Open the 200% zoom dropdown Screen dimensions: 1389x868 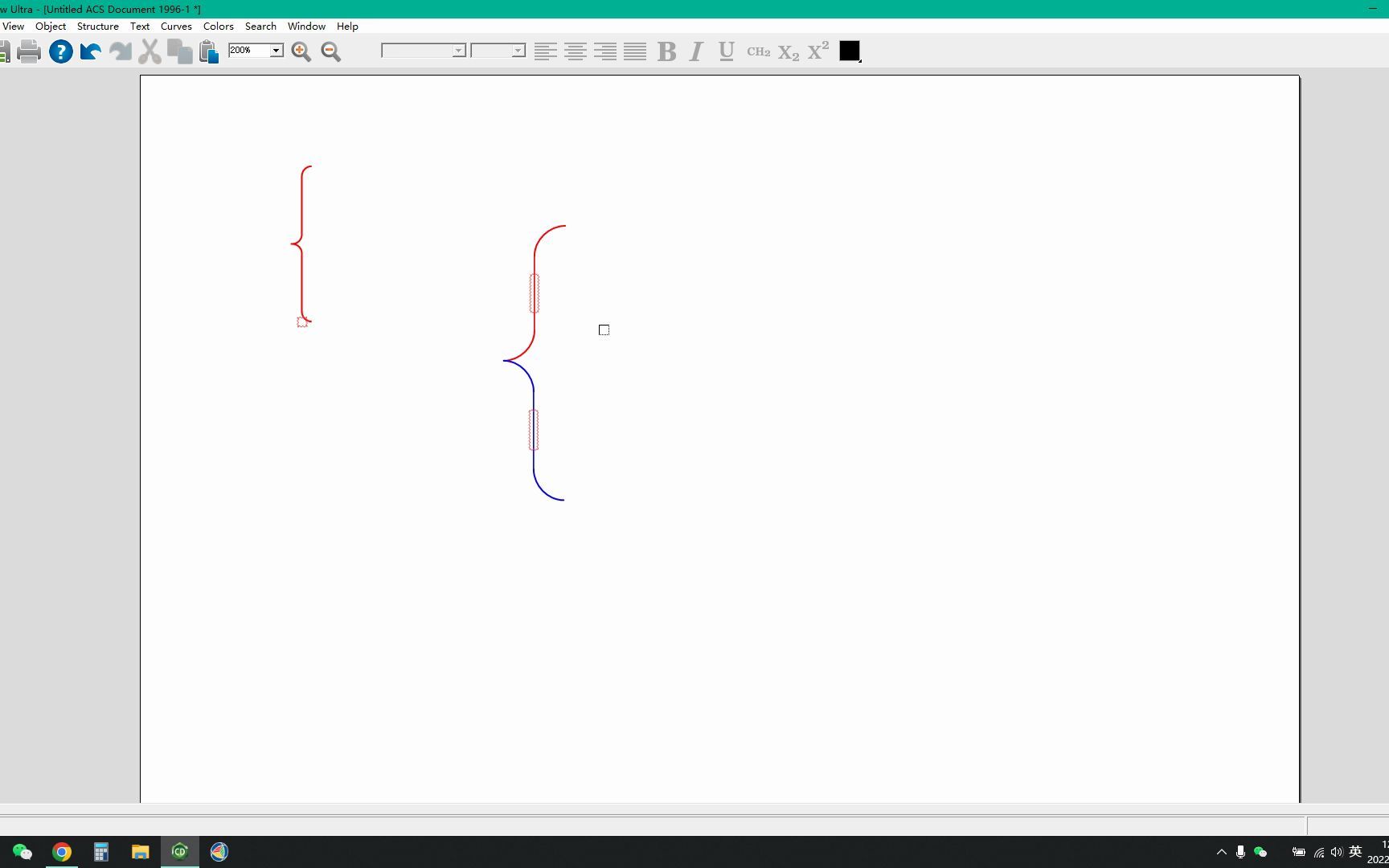[276, 50]
